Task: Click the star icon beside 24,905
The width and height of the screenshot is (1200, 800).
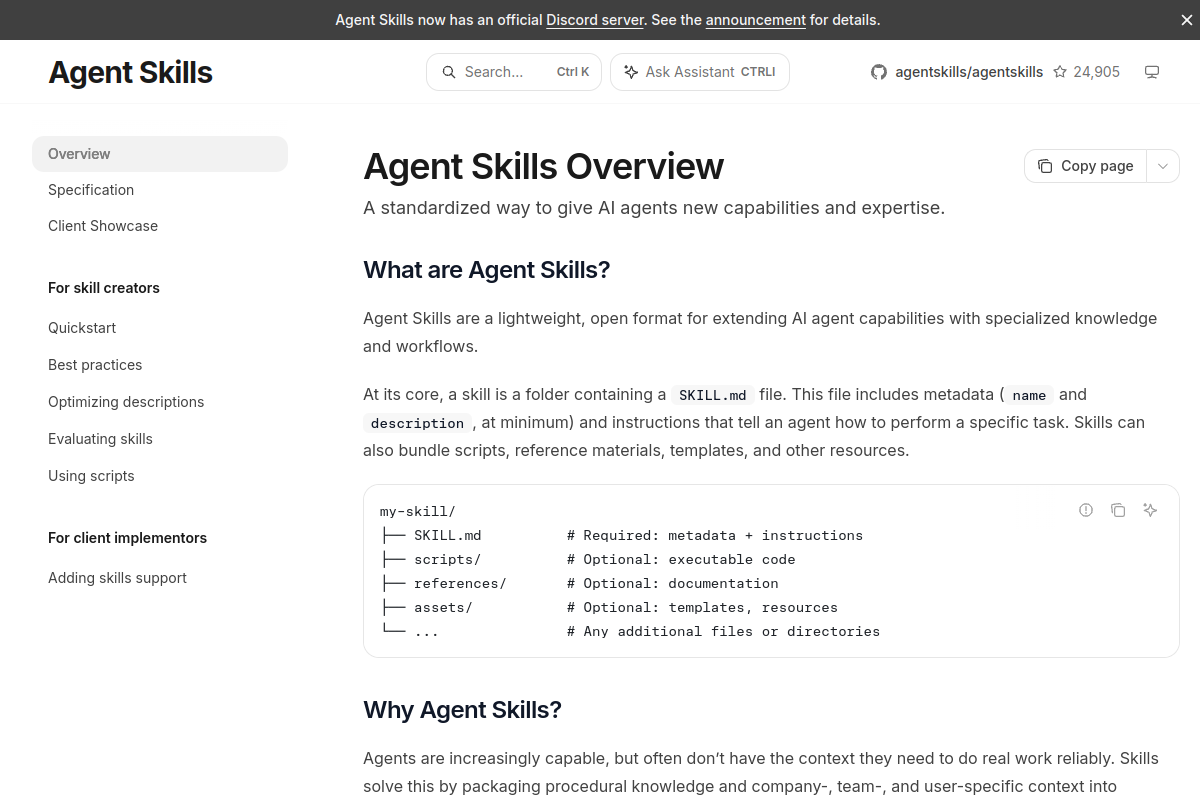Action: pos(1060,72)
